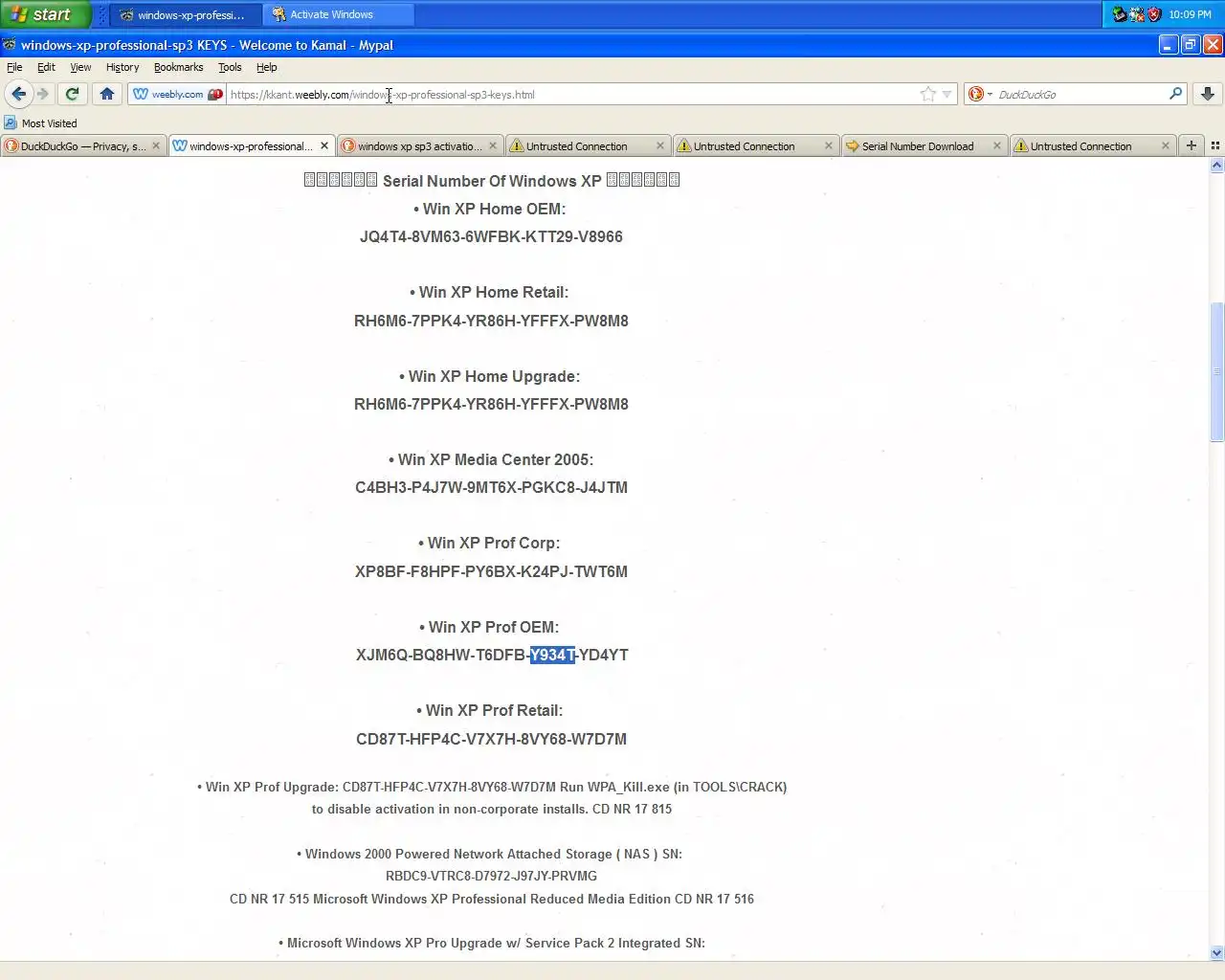Click the page scrollbar up arrow

(x=1217, y=166)
